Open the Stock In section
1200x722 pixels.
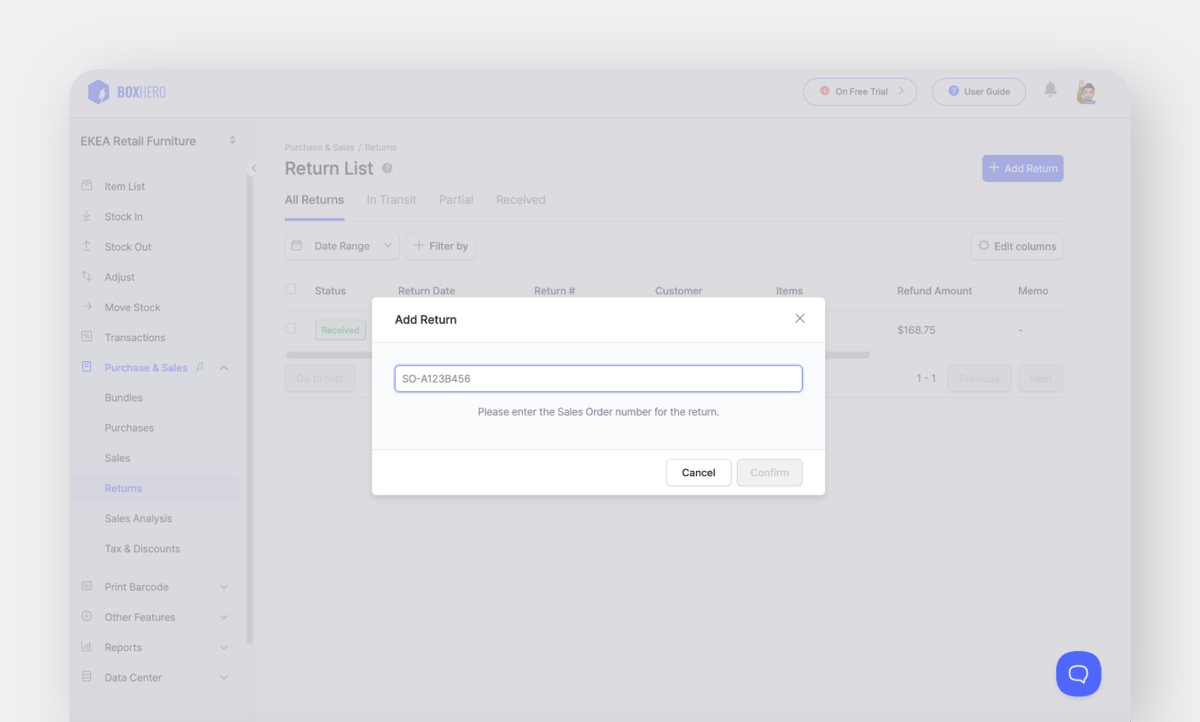[125, 216]
